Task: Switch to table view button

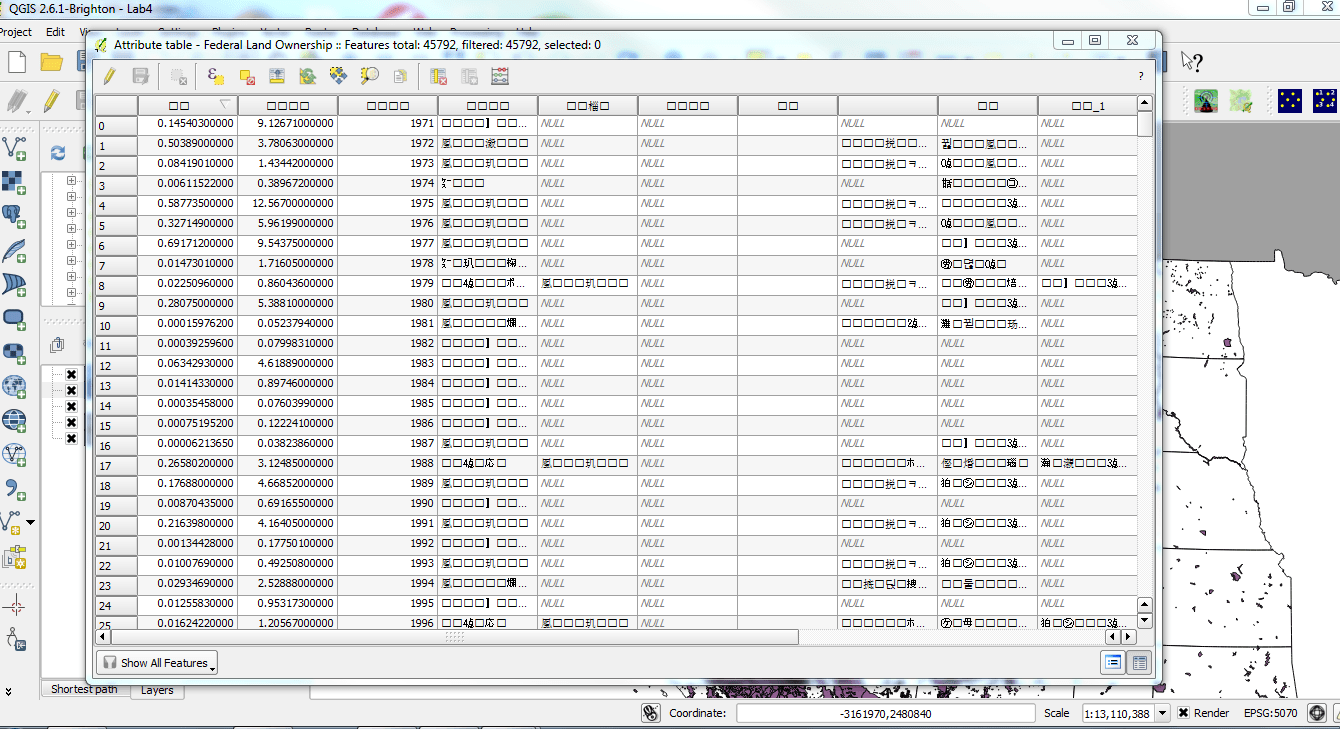Action: tap(1139, 662)
